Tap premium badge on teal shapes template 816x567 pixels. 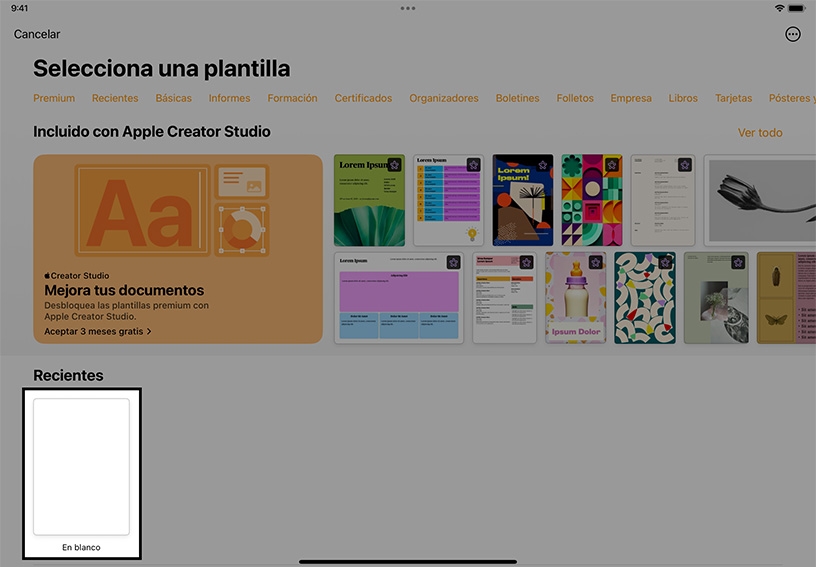[x=665, y=263]
